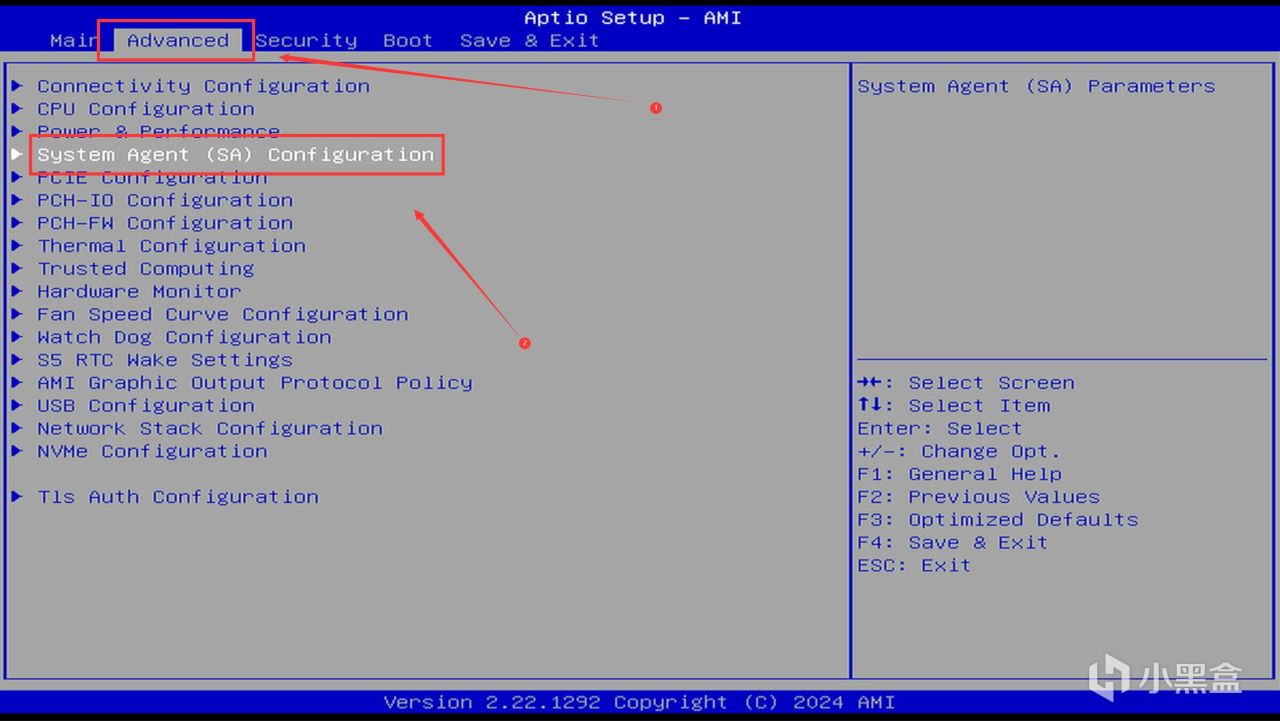1280x721 pixels.
Task: Open the Security tab
Action: click(x=306, y=41)
